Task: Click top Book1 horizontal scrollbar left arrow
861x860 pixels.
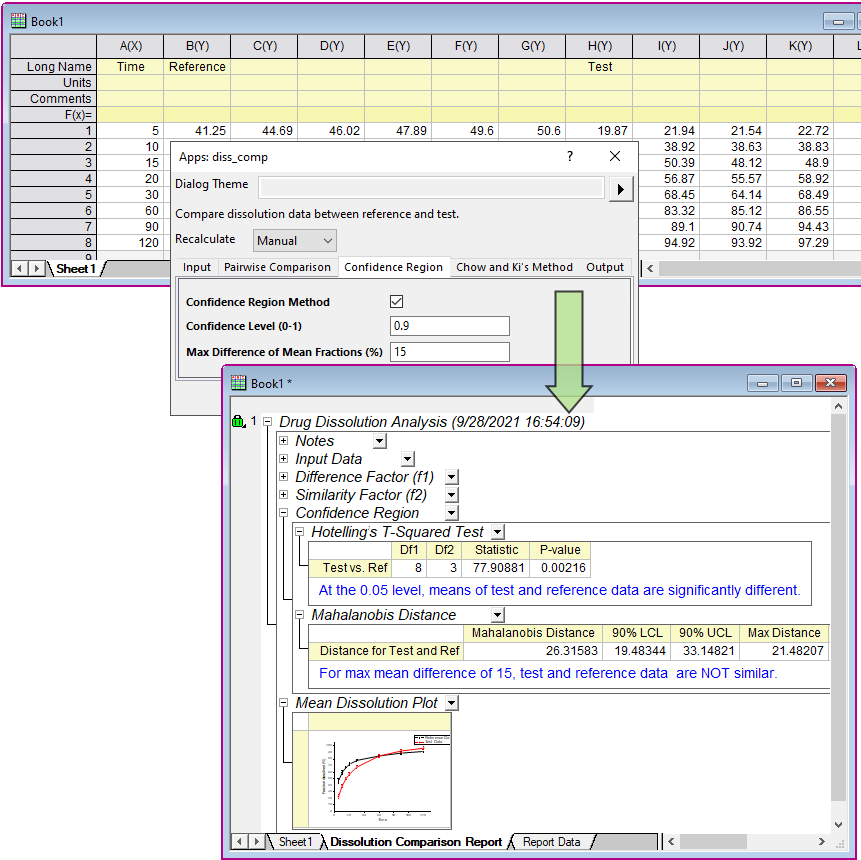Action: (650, 269)
